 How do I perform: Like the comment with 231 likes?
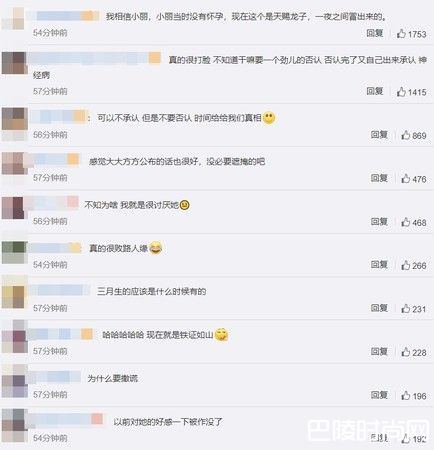point(406,309)
